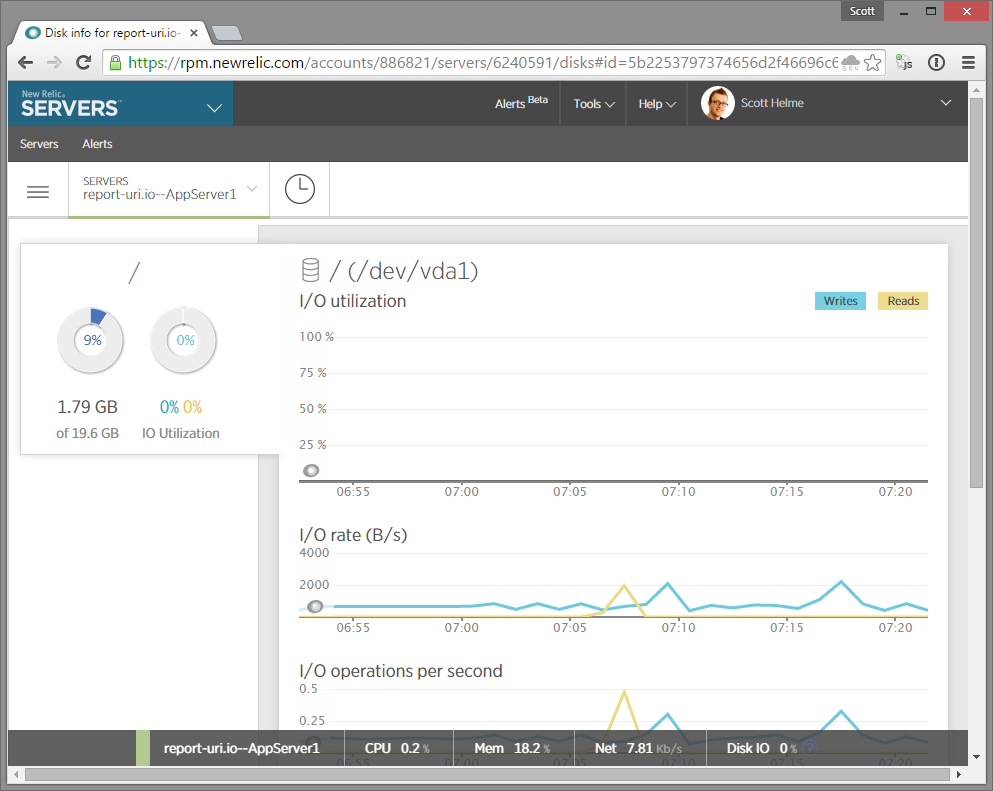This screenshot has width=993, height=791.
Task: Click the green HTTPS padlock icon
Action: [x=115, y=62]
